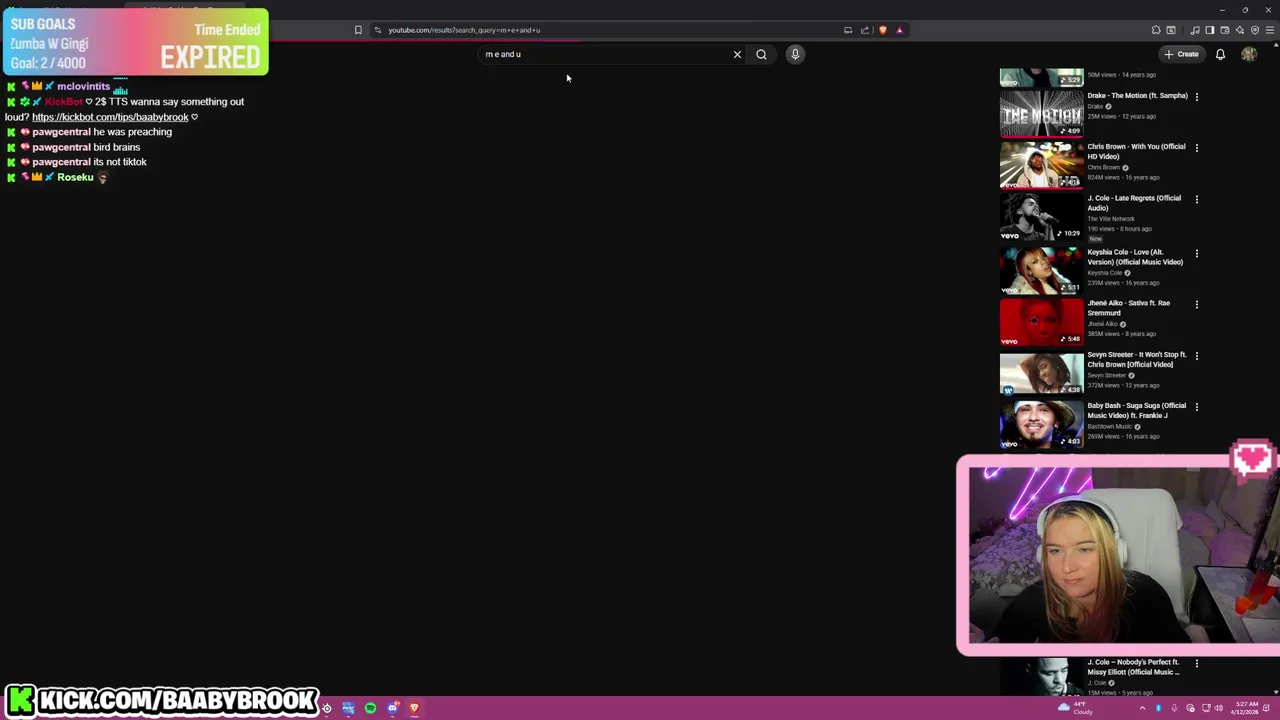Click chat username Roseku

75,177
